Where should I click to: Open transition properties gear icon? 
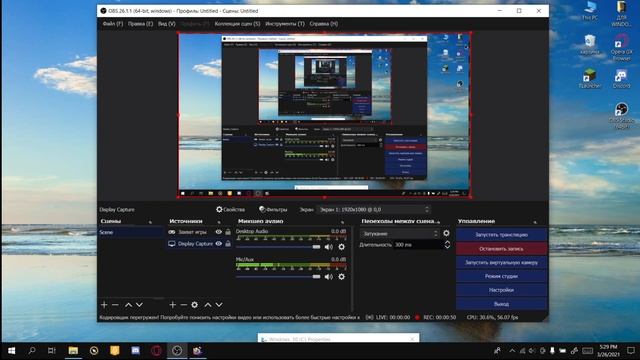447,233
